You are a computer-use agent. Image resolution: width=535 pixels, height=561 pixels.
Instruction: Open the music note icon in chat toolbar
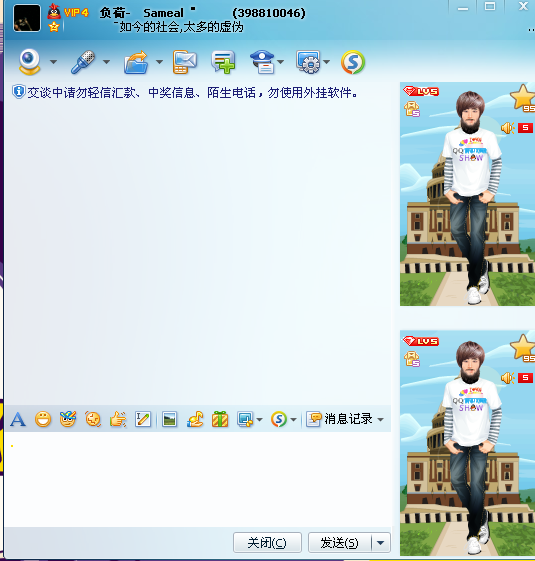click(x=195, y=419)
